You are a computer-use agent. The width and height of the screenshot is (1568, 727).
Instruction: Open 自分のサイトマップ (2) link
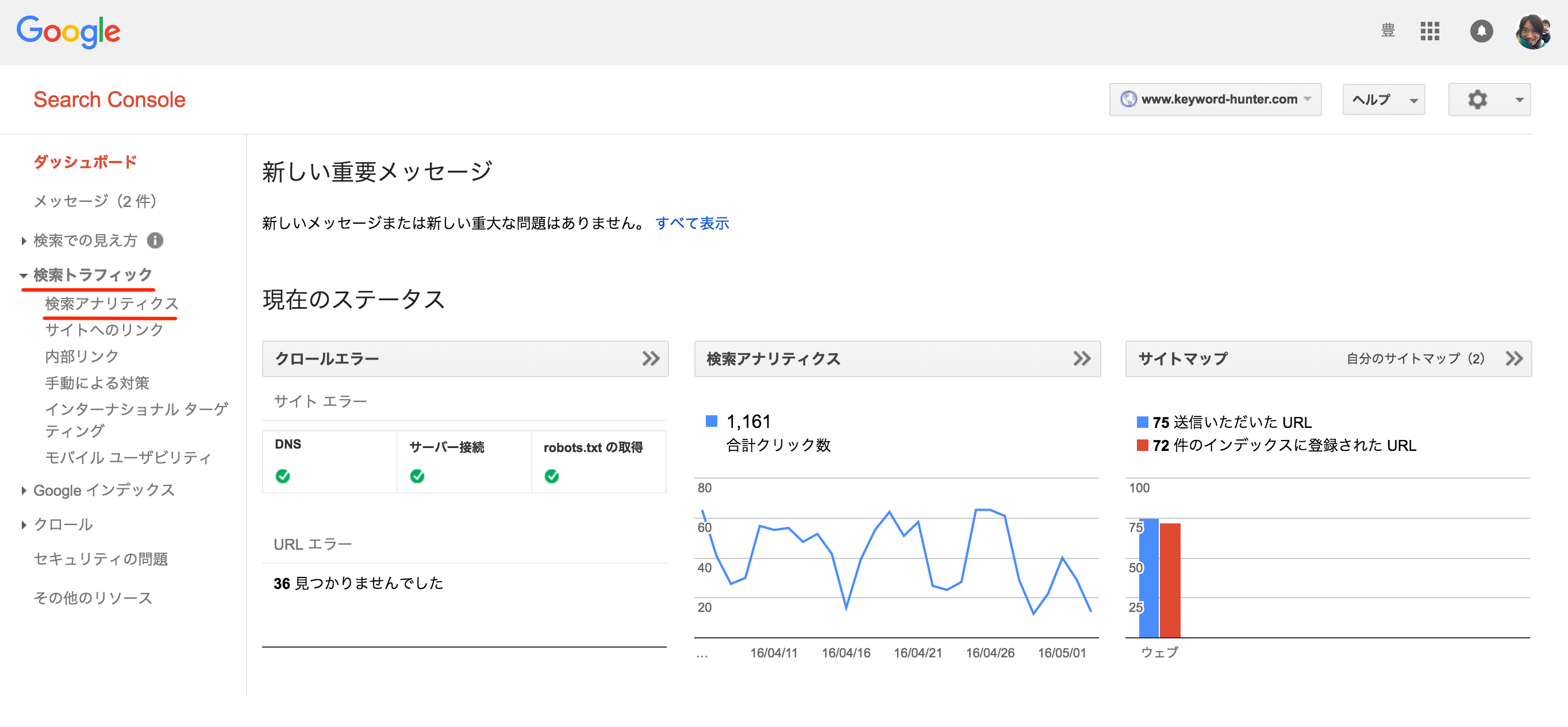[1415, 359]
